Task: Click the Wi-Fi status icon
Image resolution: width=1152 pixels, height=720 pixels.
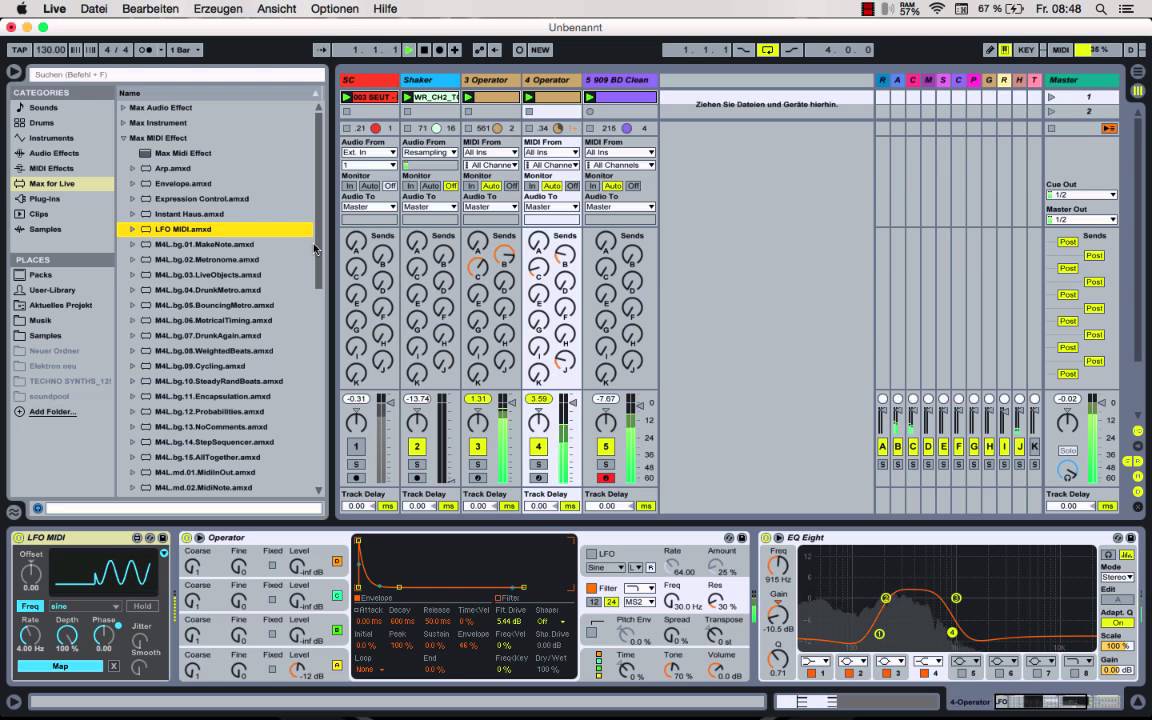Action: pyautogui.click(x=937, y=9)
